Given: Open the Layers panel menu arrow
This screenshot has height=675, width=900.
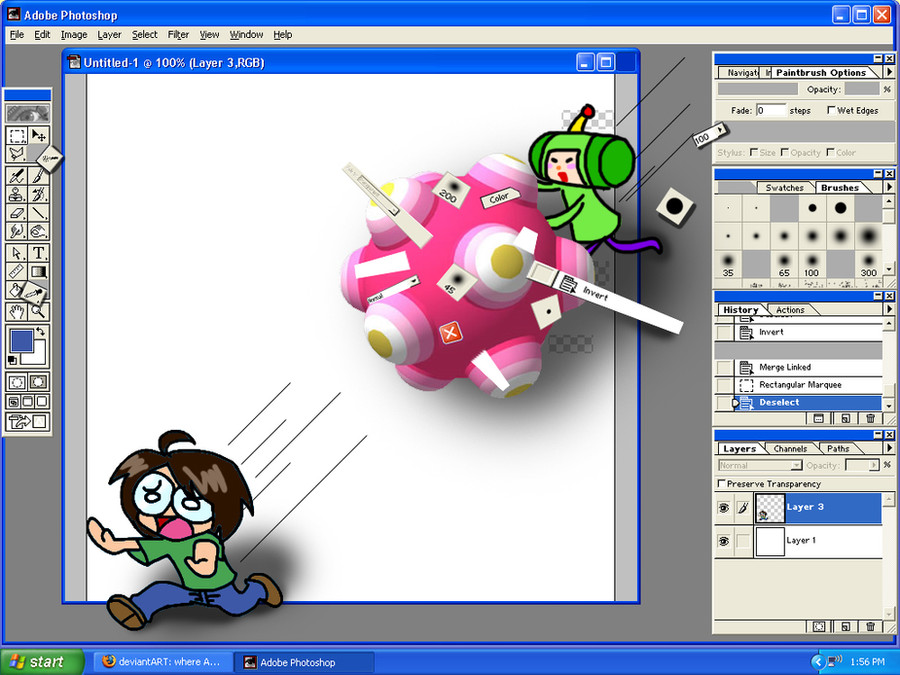Looking at the screenshot, I should pos(889,448).
